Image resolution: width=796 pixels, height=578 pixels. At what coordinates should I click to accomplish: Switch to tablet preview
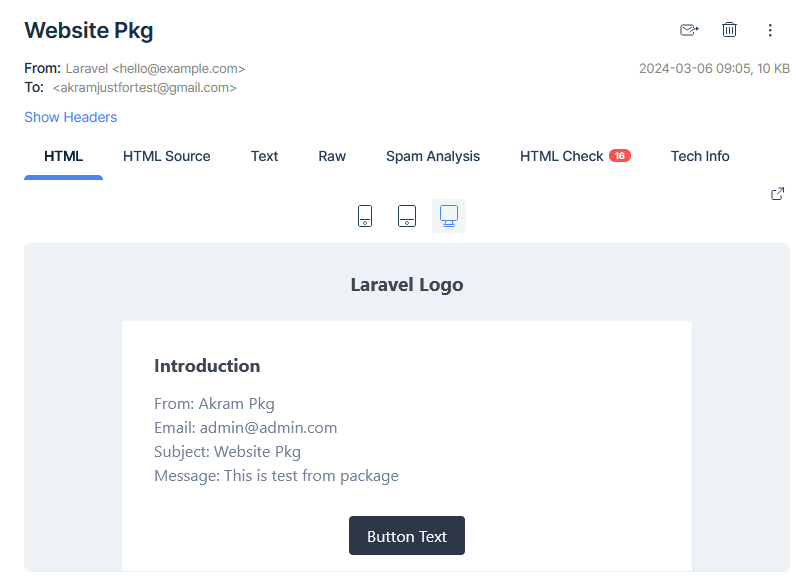(407, 216)
